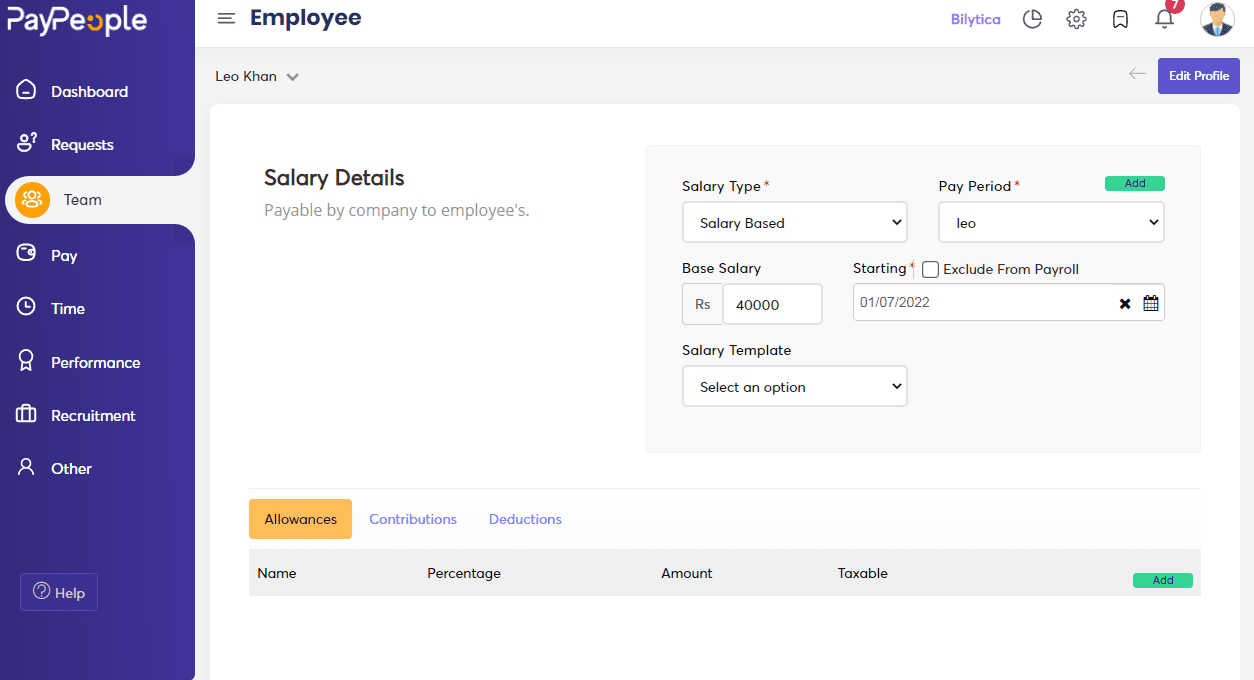Image resolution: width=1254 pixels, height=680 pixels.
Task: Open the Deductions tab
Action: point(524,519)
